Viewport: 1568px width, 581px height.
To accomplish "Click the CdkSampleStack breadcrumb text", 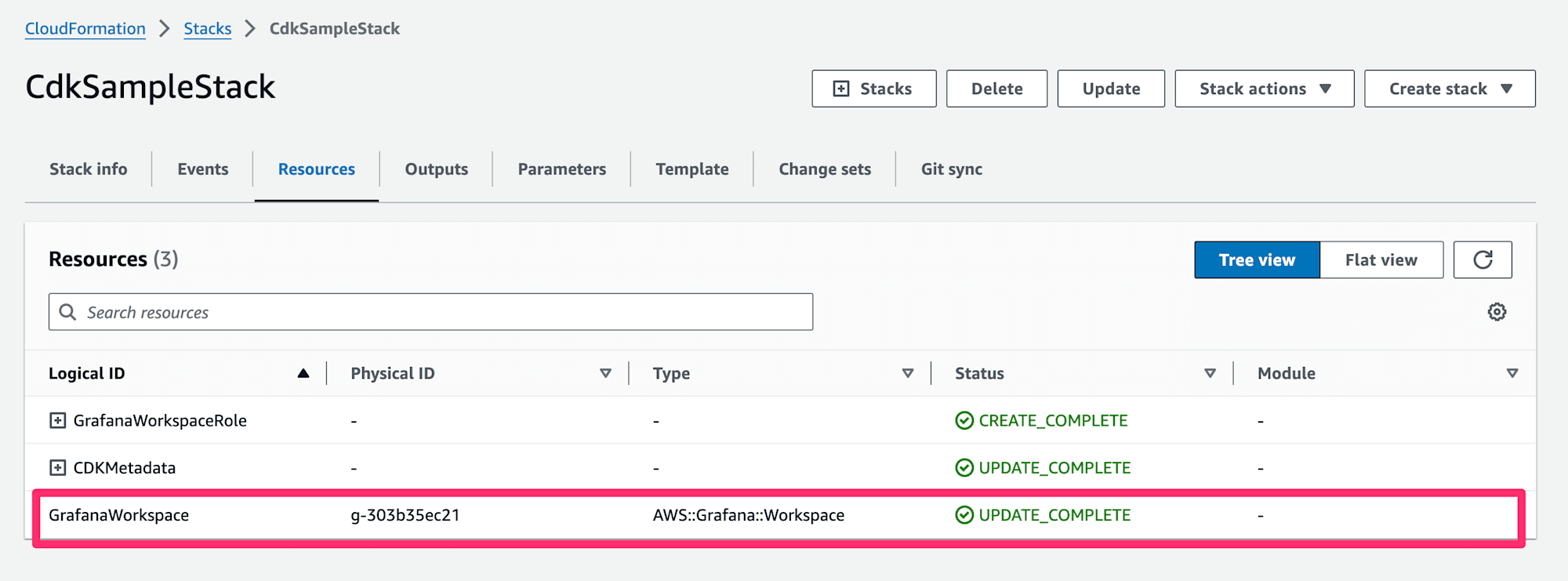I will (335, 29).
